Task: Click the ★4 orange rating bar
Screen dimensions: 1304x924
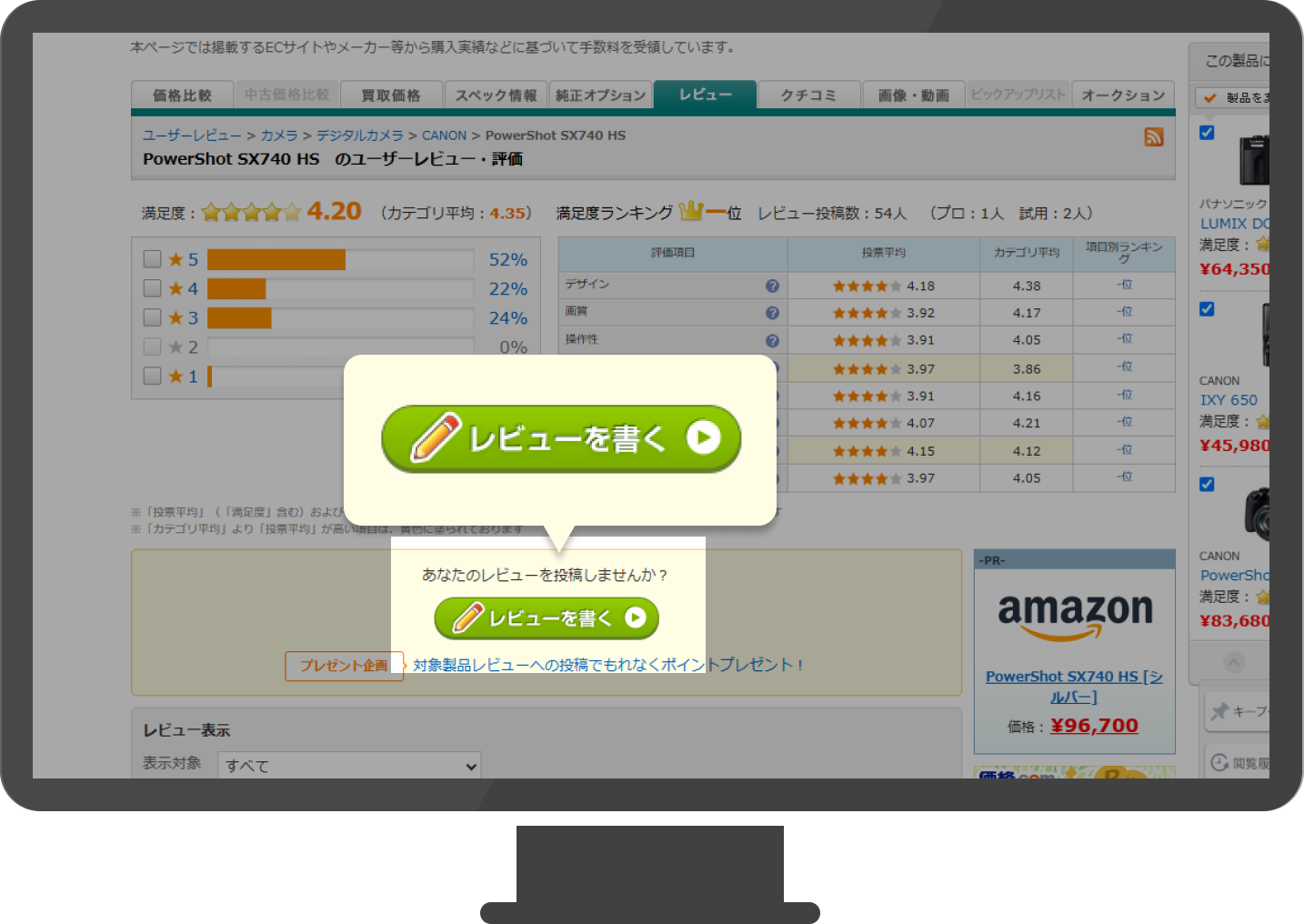Action: (236, 288)
